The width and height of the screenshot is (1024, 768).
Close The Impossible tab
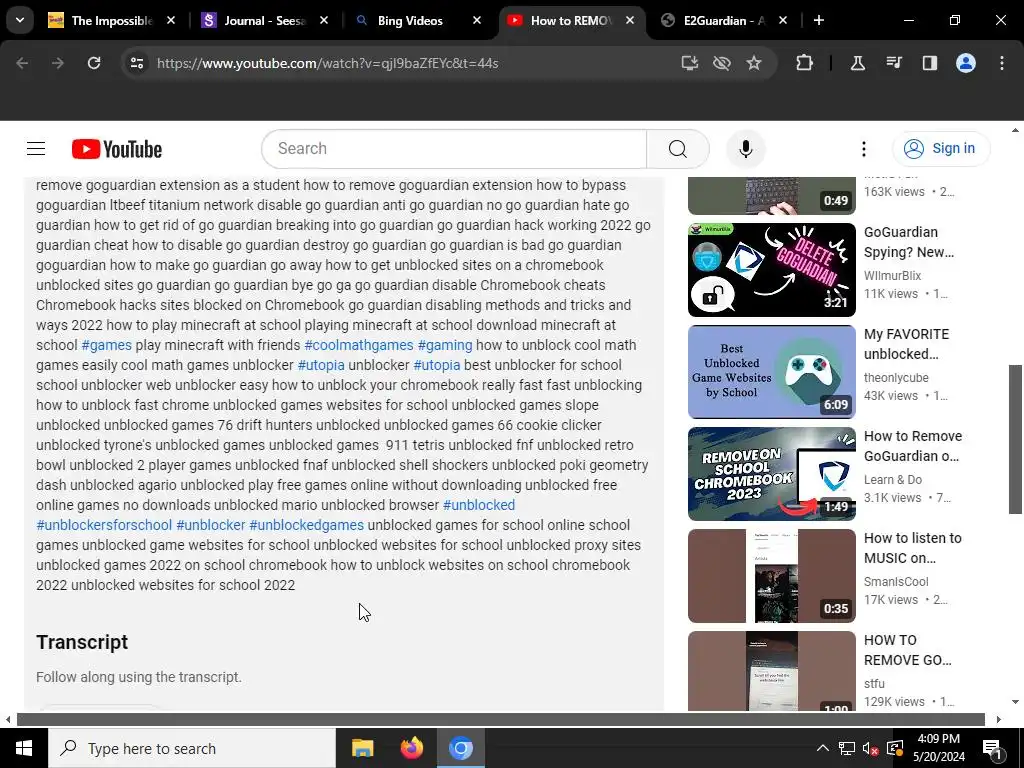coord(170,20)
